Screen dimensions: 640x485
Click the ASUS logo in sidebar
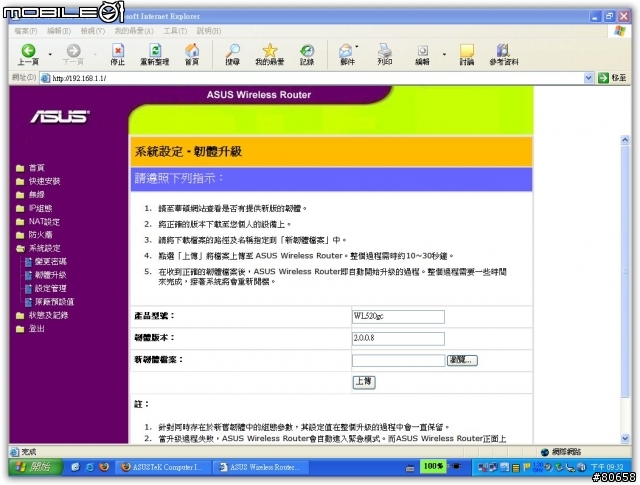tap(60, 117)
